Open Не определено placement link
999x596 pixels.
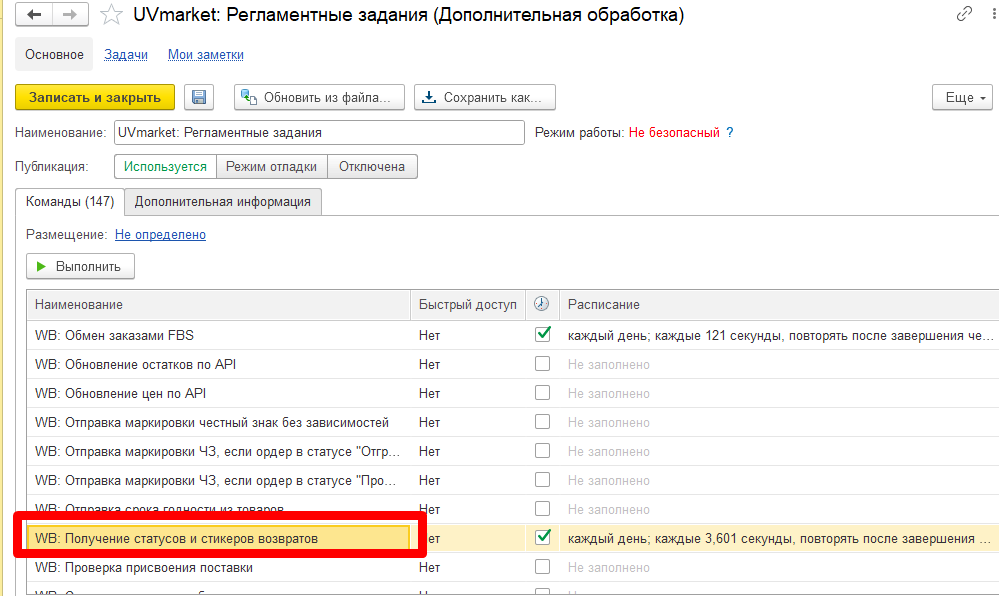point(160,235)
